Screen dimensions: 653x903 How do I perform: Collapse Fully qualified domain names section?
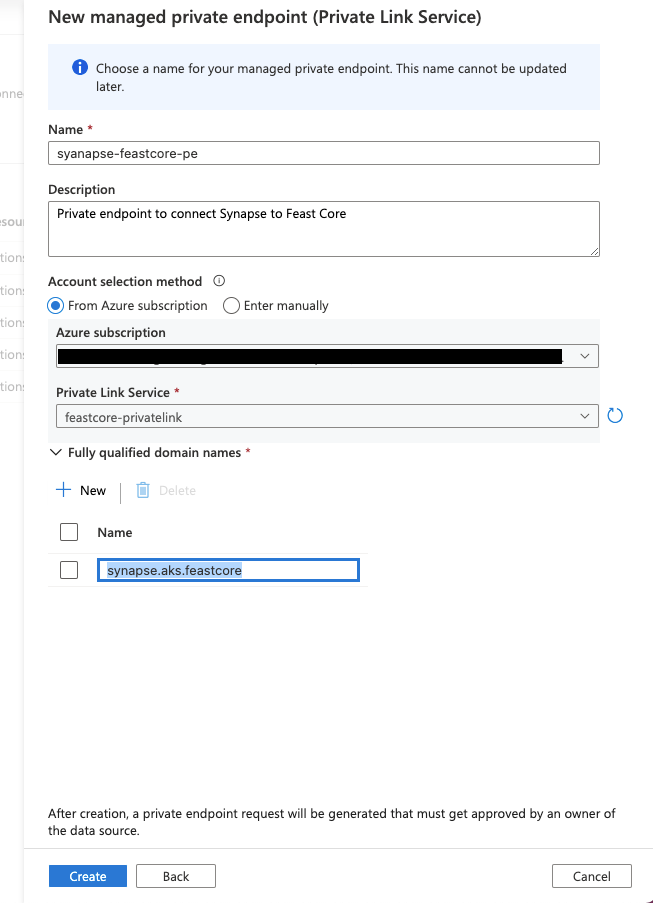click(x=56, y=453)
